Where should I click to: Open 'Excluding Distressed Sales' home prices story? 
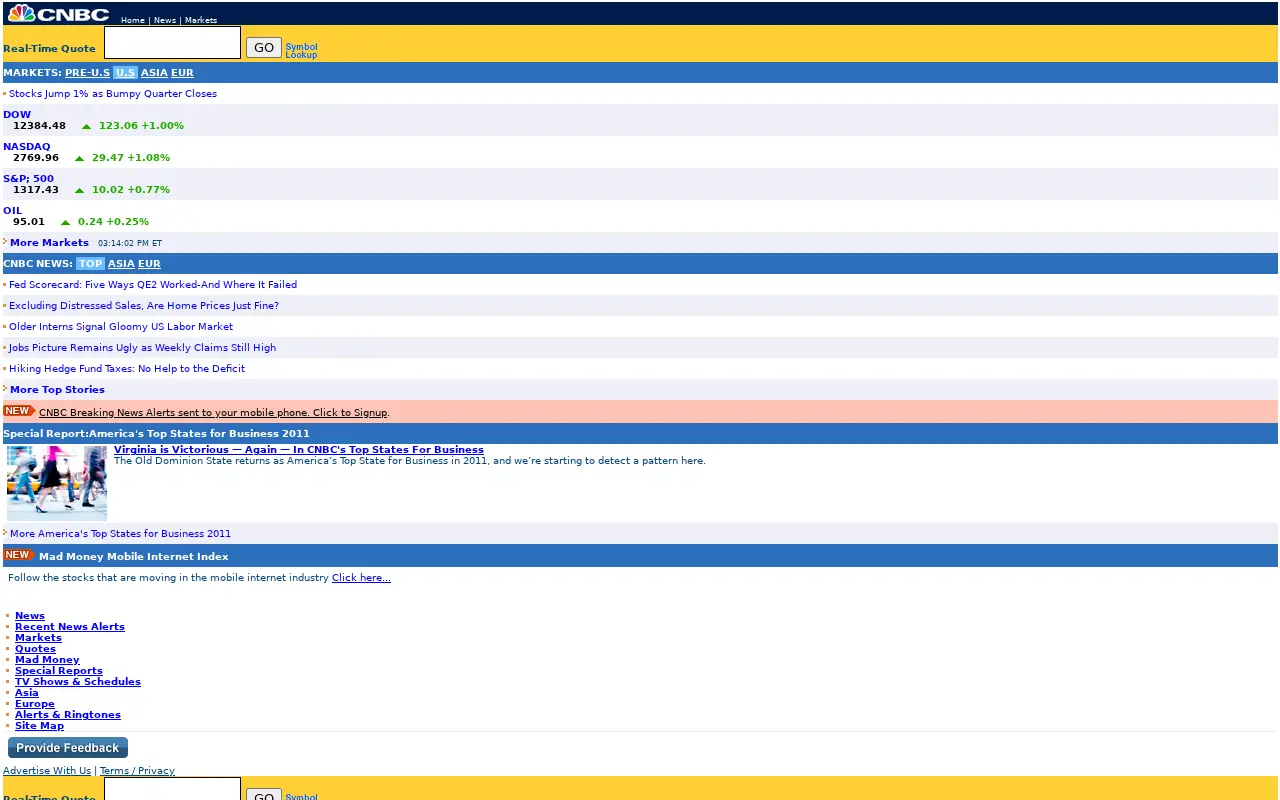[x=144, y=306]
